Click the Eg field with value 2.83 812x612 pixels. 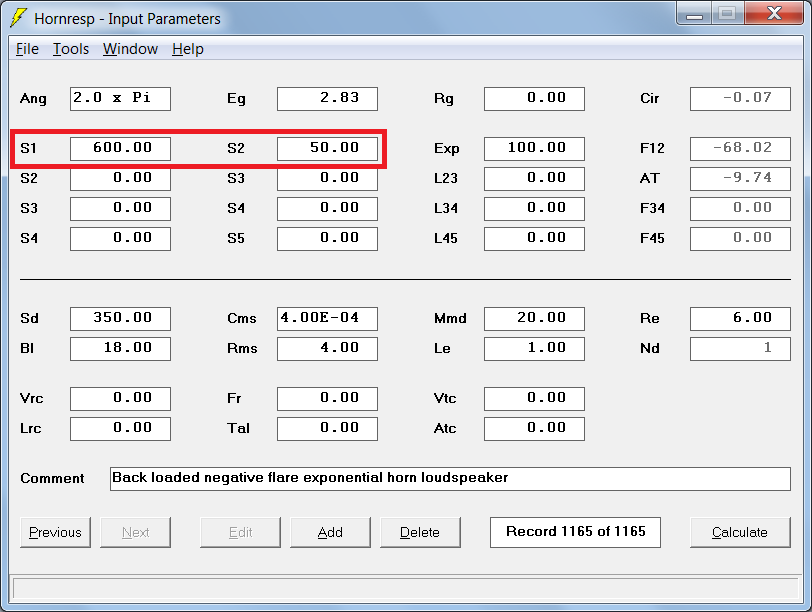coord(327,99)
